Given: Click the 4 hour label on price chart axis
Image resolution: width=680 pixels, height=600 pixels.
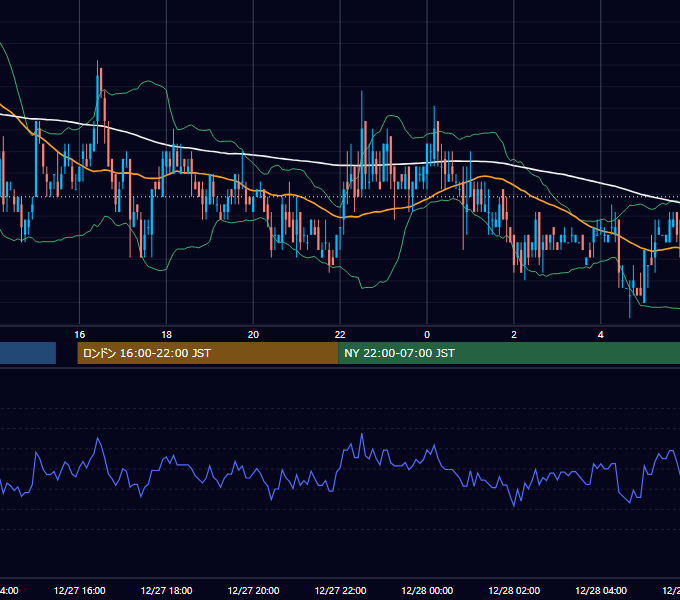Looking at the screenshot, I should (x=601, y=335).
